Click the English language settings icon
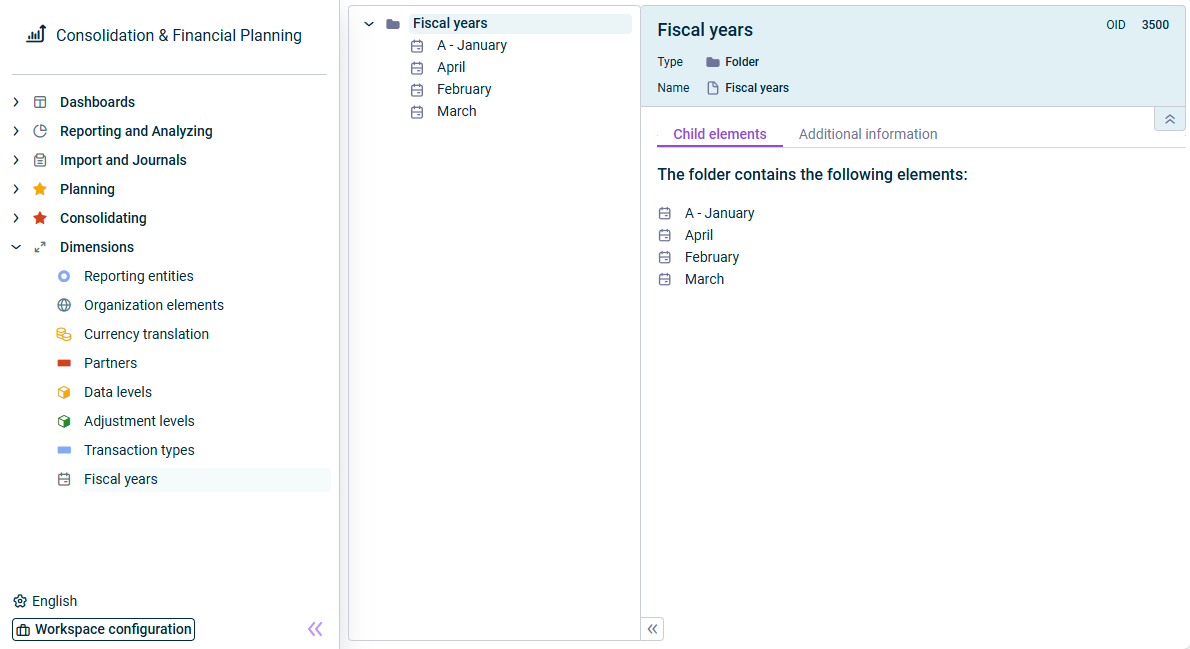Screen dimensions: 1190x649 pyautogui.click(x=20, y=601)
